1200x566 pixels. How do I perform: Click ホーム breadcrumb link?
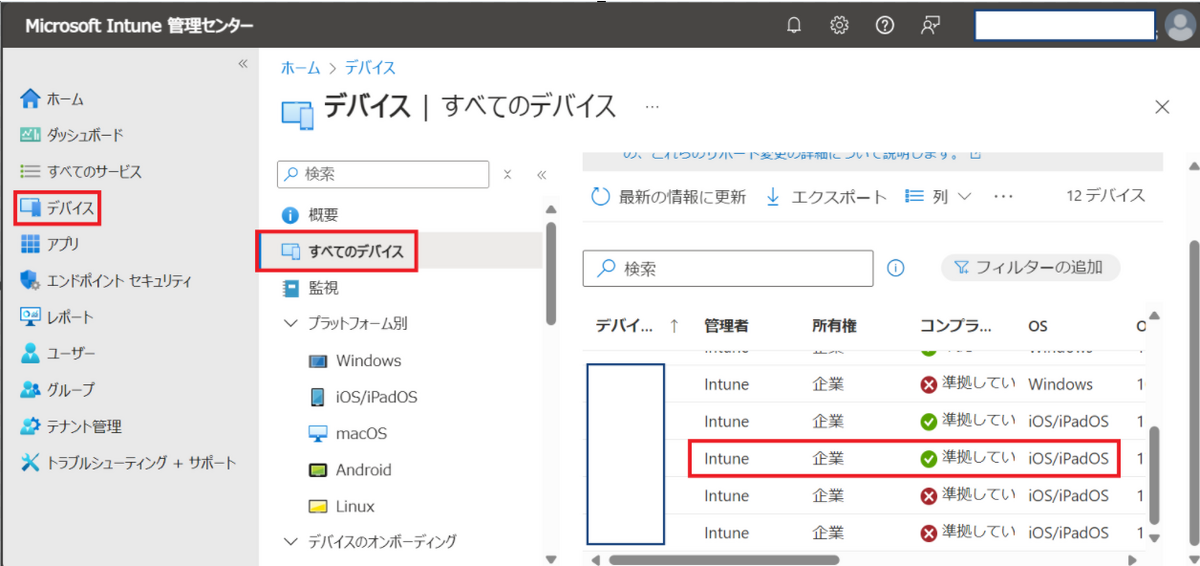[301, 68]
